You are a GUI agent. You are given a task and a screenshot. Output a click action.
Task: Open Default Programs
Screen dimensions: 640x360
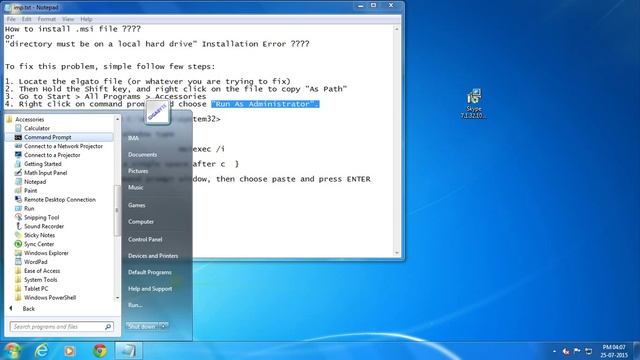pos(150,272)
